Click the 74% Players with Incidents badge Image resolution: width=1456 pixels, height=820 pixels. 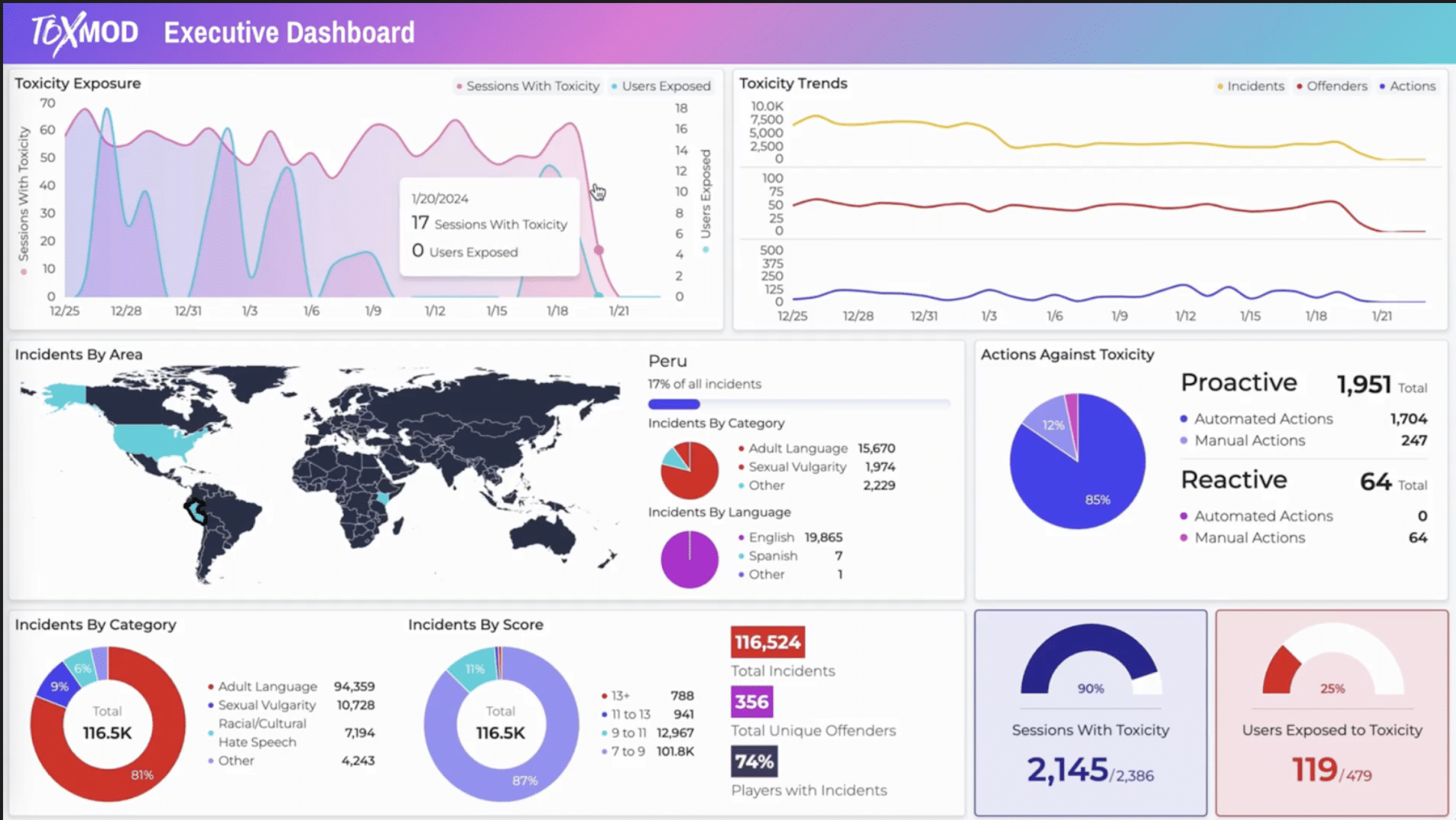[754, 762]
